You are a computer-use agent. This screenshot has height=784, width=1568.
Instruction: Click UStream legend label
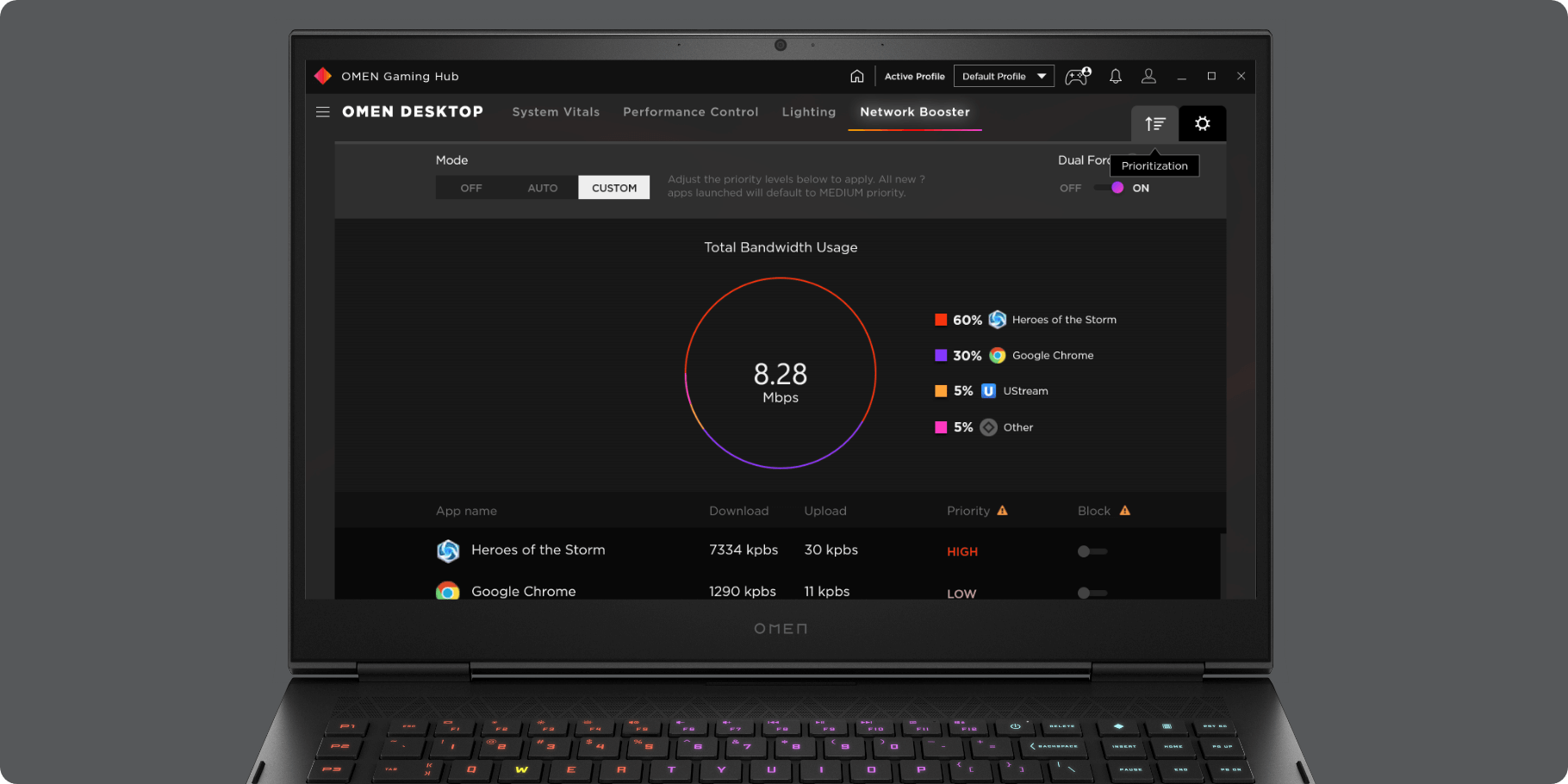coord(1026,391)
